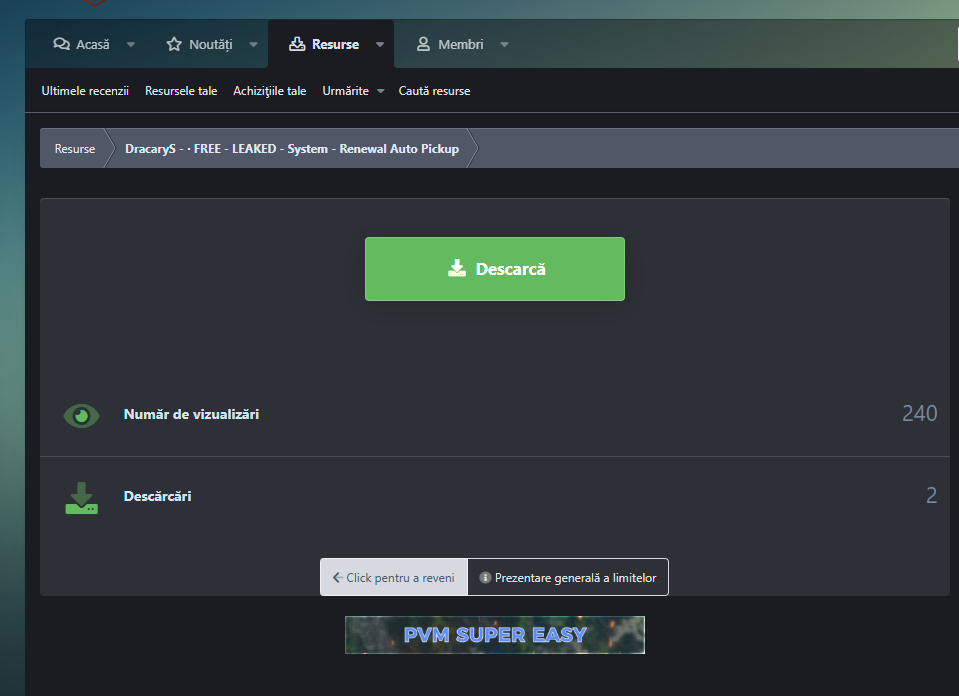Select the Resurse tab

click(x=324, y=44)
